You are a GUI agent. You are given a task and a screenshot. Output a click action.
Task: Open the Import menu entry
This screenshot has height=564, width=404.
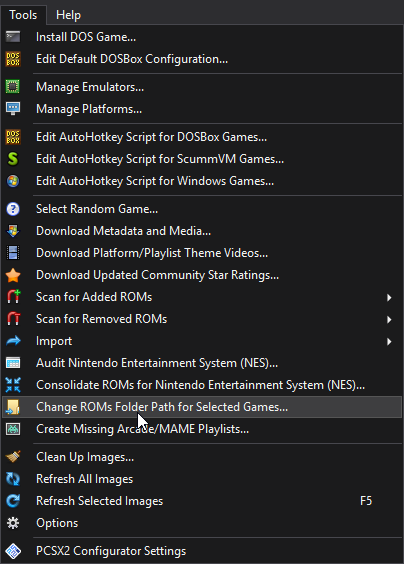202,341
